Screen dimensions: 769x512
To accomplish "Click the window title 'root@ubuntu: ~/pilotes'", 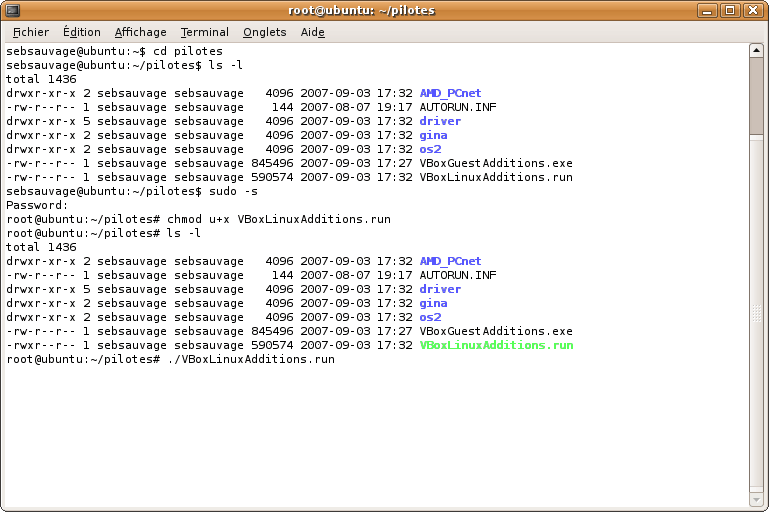I will click(361, 10).
